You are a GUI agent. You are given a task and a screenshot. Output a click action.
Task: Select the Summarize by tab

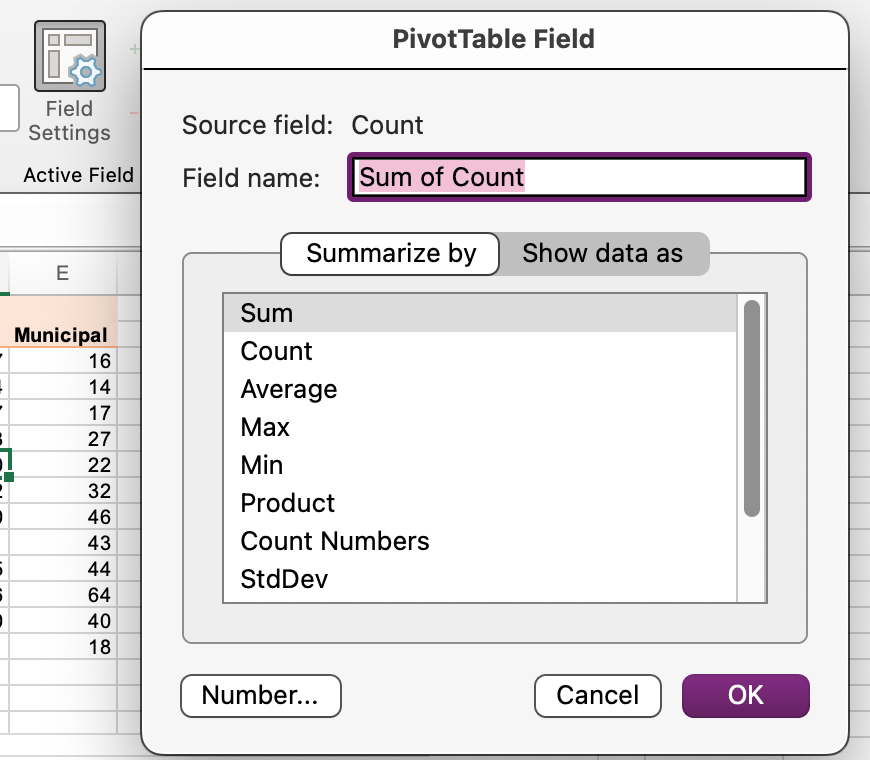pyautogui.click(x=391, y=254)
